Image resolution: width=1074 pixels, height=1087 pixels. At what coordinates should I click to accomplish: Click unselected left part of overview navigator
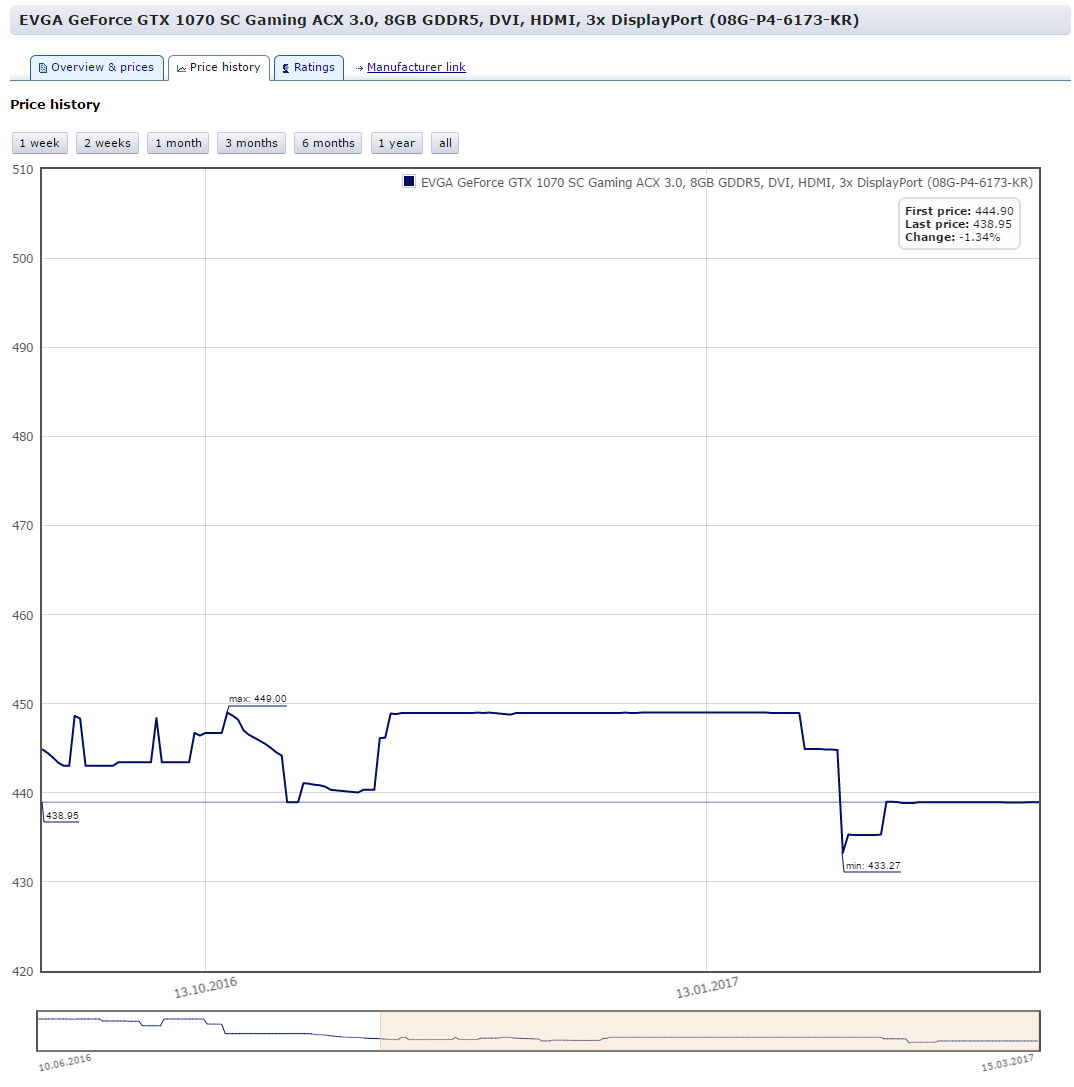(x=209, y=1031)
